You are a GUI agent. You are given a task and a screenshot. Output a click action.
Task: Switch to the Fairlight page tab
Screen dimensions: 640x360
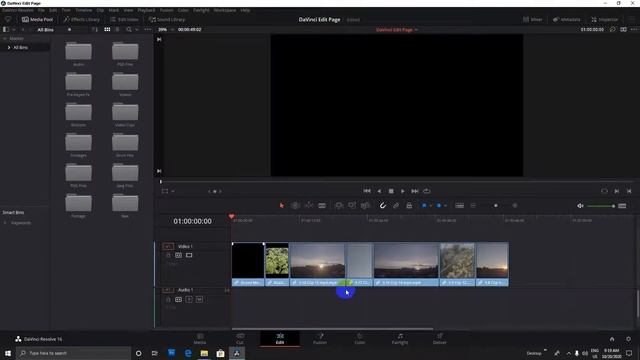(x=400, y=338)
